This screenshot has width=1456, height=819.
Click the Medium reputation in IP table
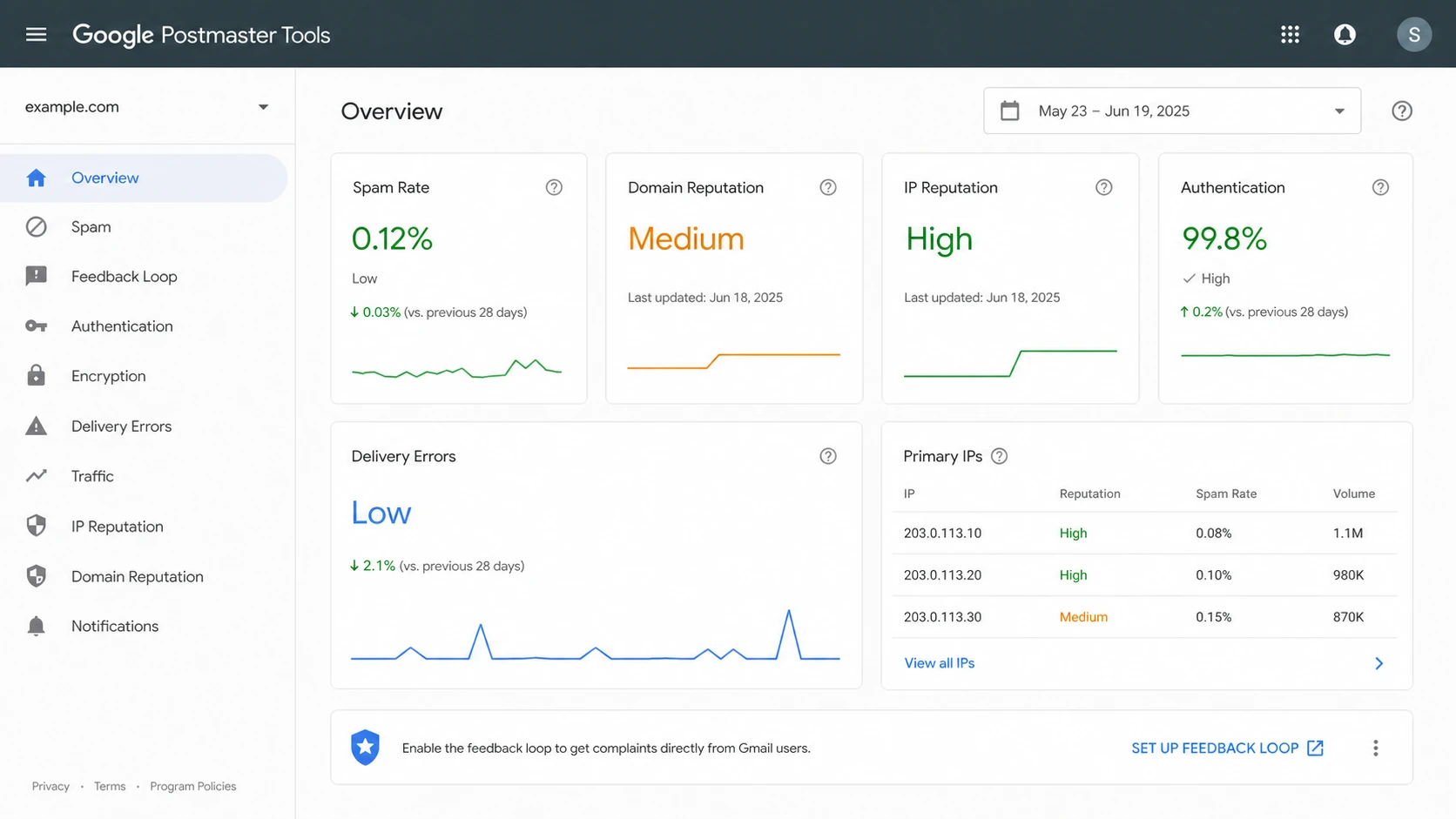[1083, 617]
